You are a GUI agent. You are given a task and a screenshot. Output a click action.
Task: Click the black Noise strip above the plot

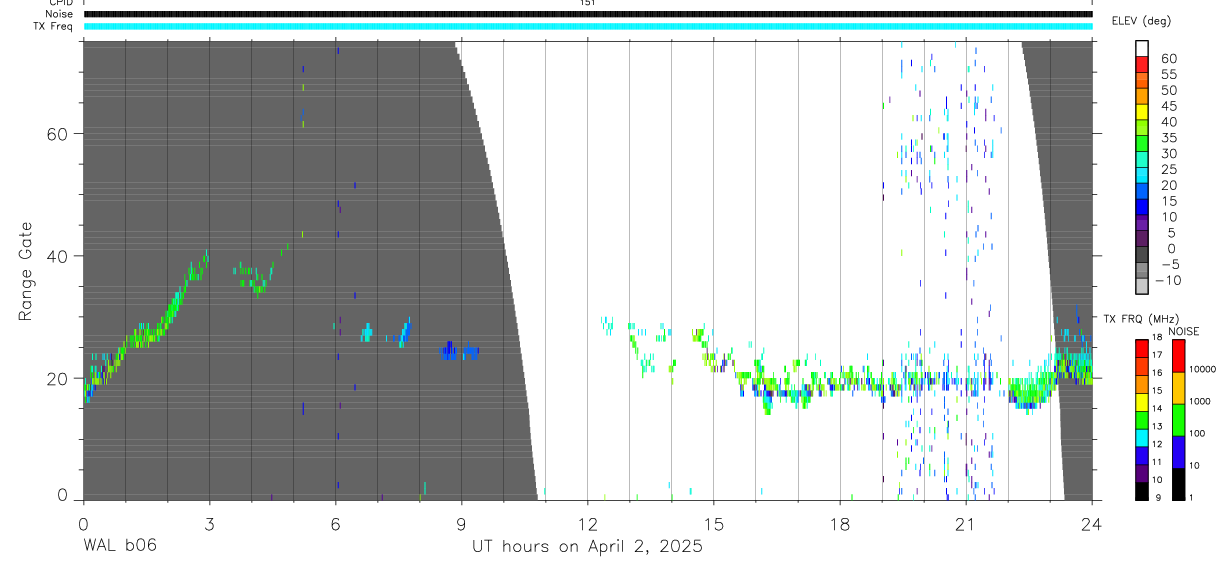[x=588, y=14]
